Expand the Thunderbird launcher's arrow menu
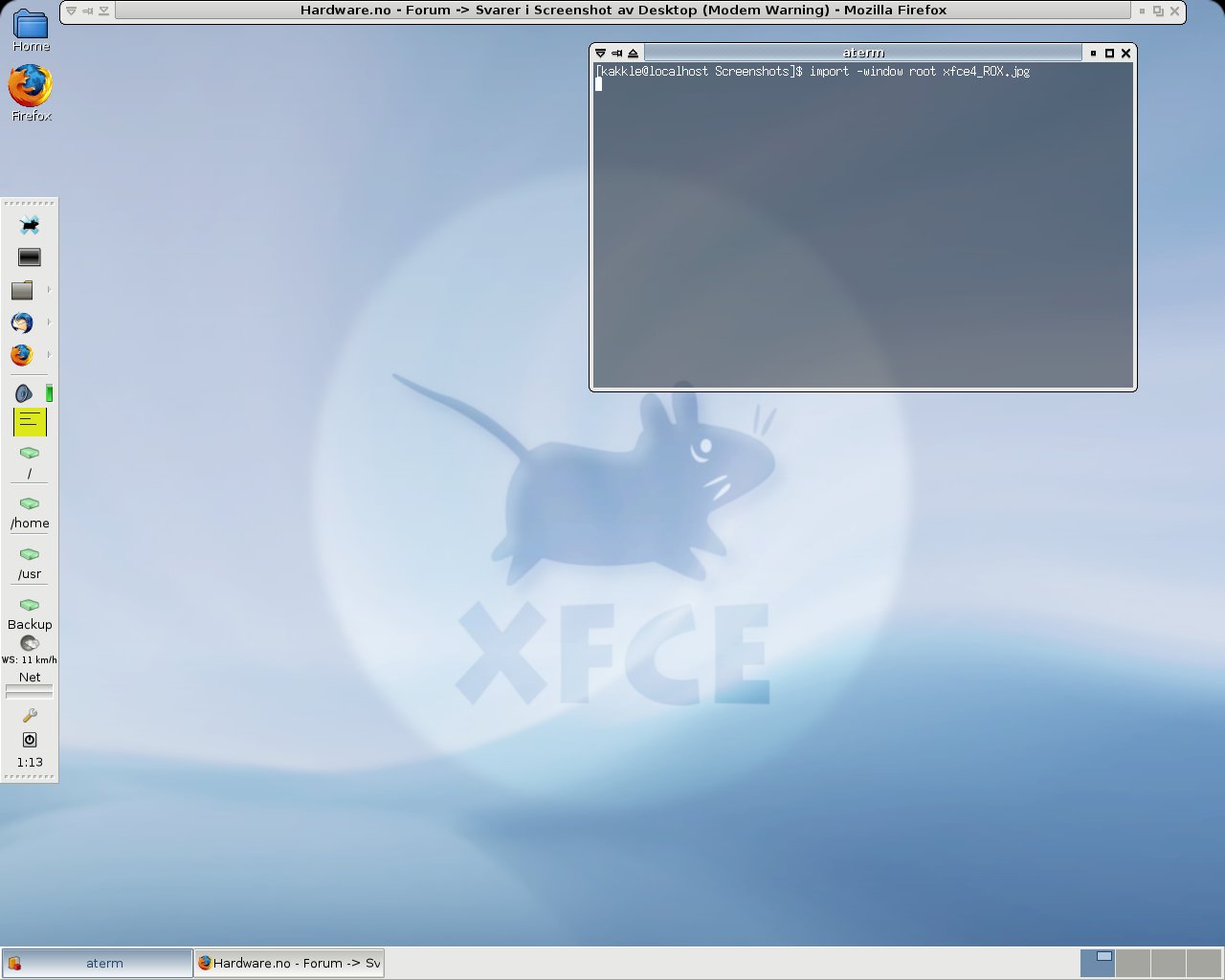This screenshot has height=980, width=1225. click(49, 323)
